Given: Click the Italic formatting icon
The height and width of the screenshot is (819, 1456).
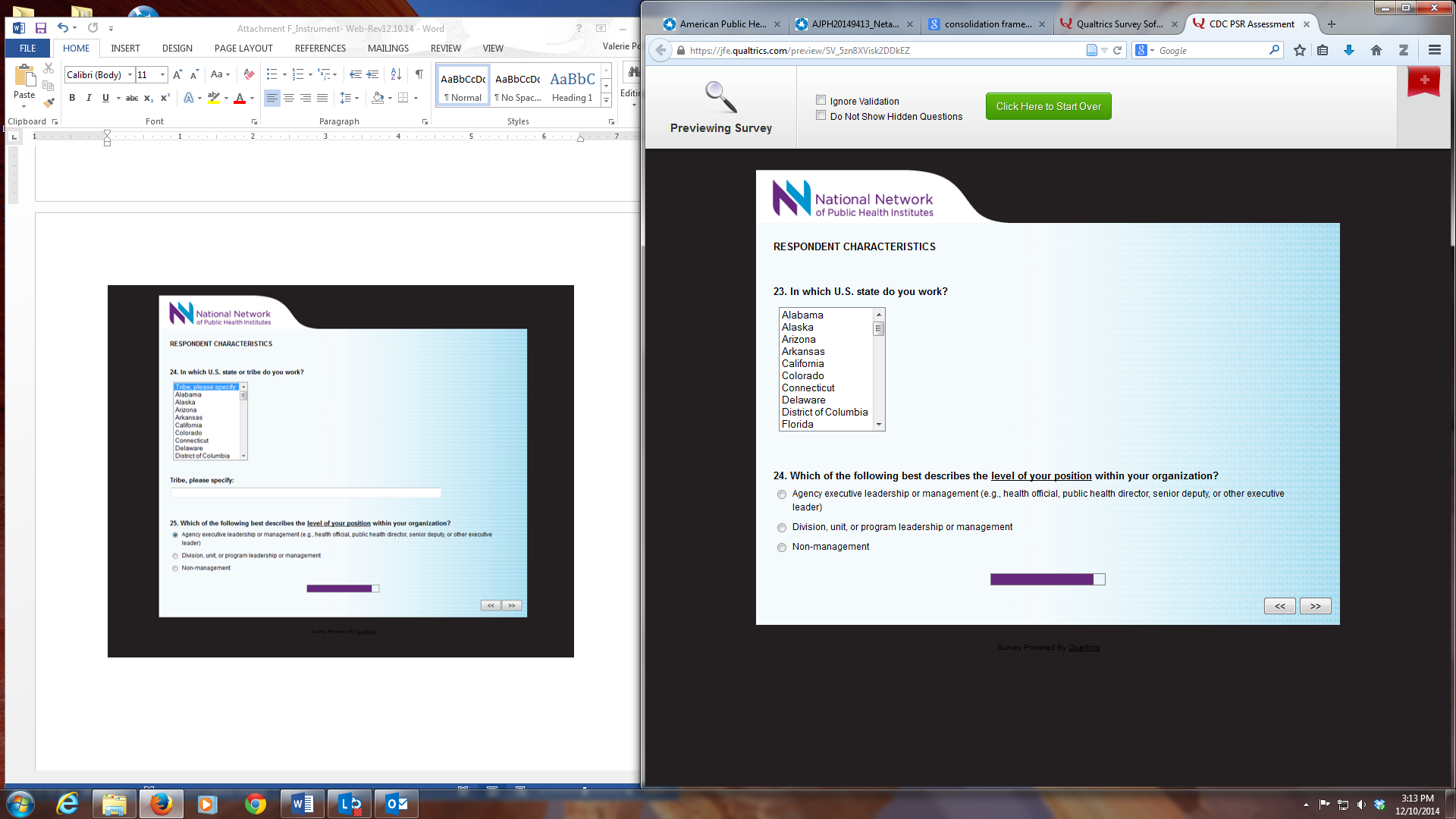Looking at the screenshot, I should 89,98.
